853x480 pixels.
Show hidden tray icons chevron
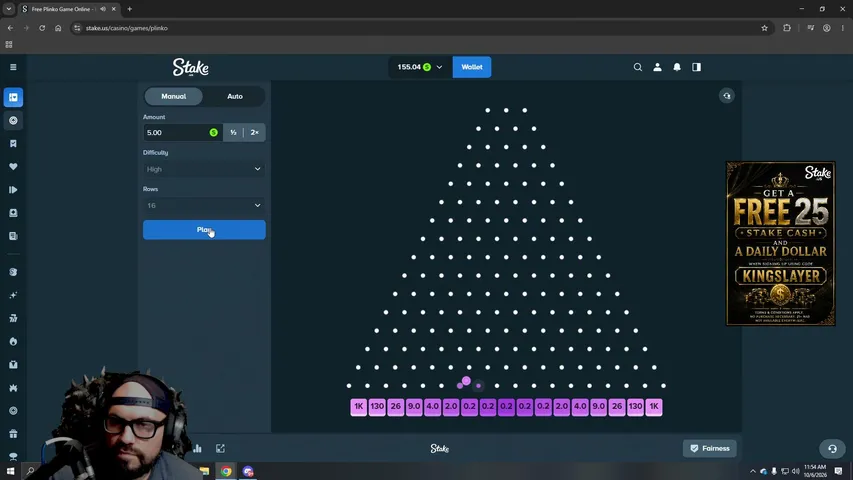pos(752,471)
